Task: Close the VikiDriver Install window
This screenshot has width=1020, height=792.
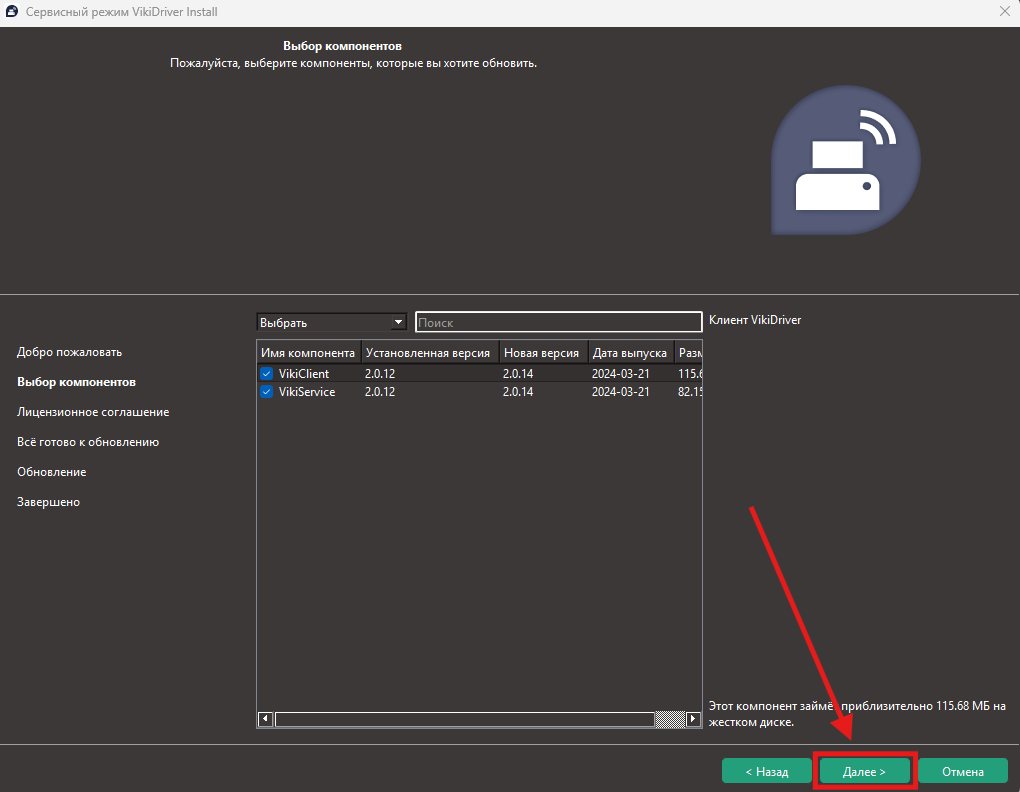Action: point(1004,12)
